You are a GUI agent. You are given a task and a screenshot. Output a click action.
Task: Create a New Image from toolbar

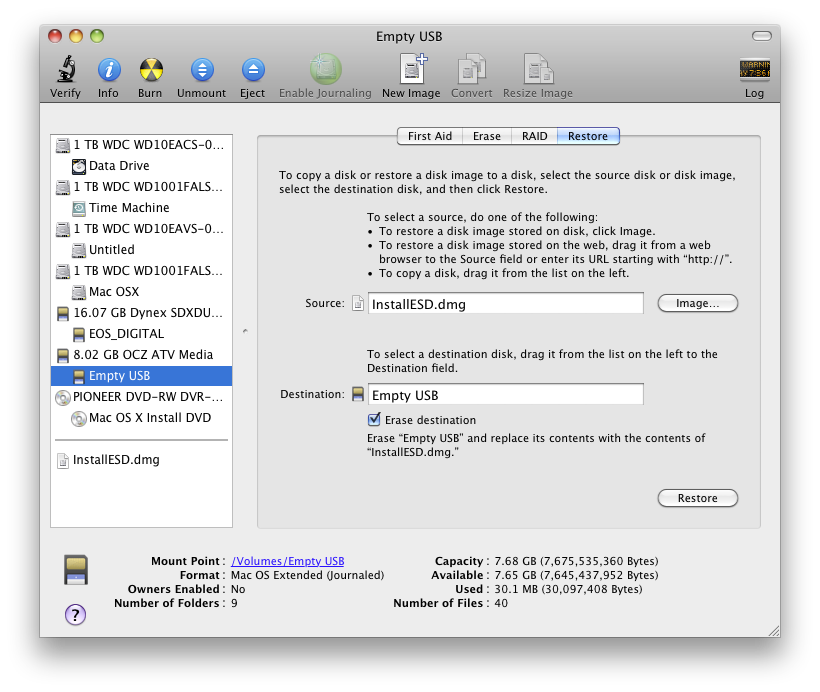coord(411,70)
